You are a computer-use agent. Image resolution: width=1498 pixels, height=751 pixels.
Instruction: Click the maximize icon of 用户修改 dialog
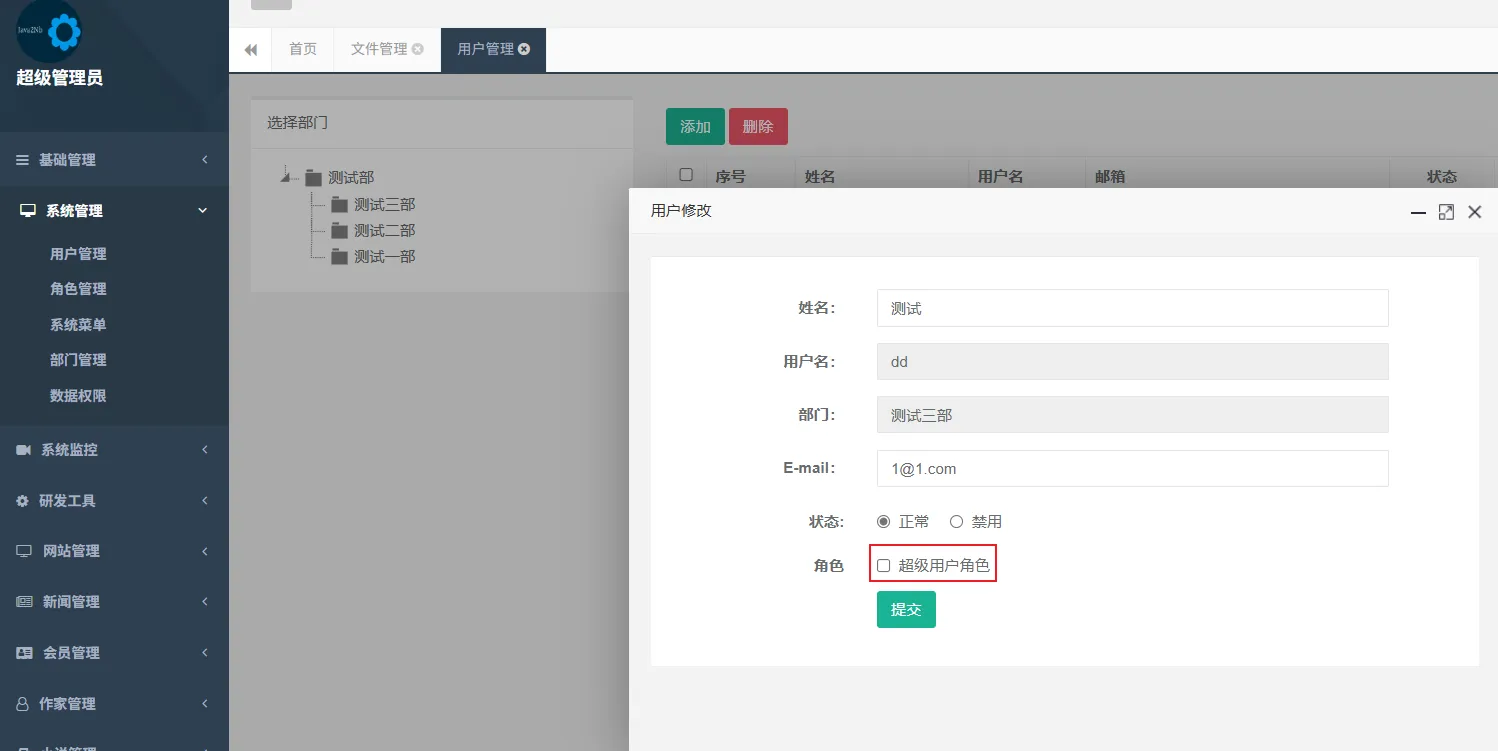click(1446, 212)
